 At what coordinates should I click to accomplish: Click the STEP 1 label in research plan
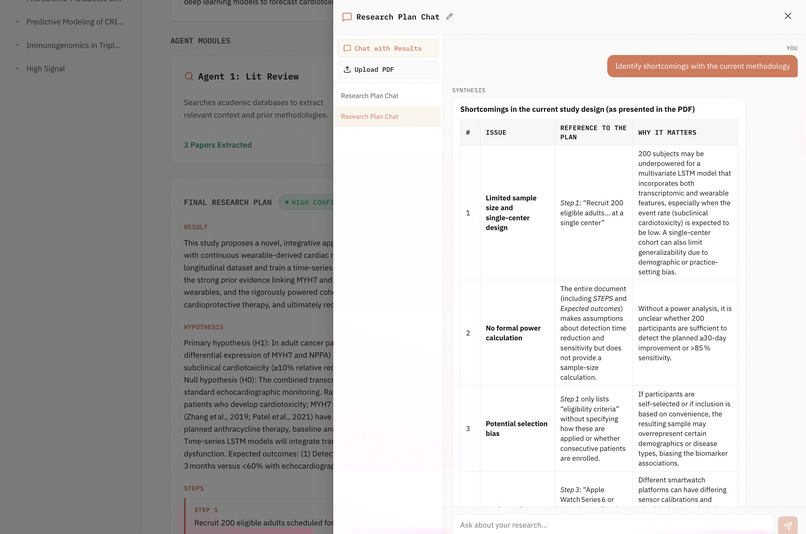(x=206, y=510)
